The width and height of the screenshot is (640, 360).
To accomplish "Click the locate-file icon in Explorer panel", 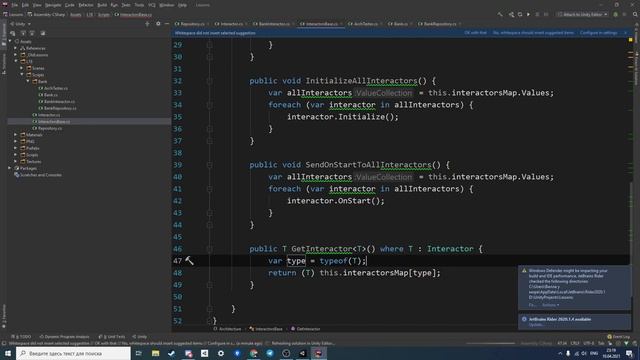I will click(x=13, y=33).
